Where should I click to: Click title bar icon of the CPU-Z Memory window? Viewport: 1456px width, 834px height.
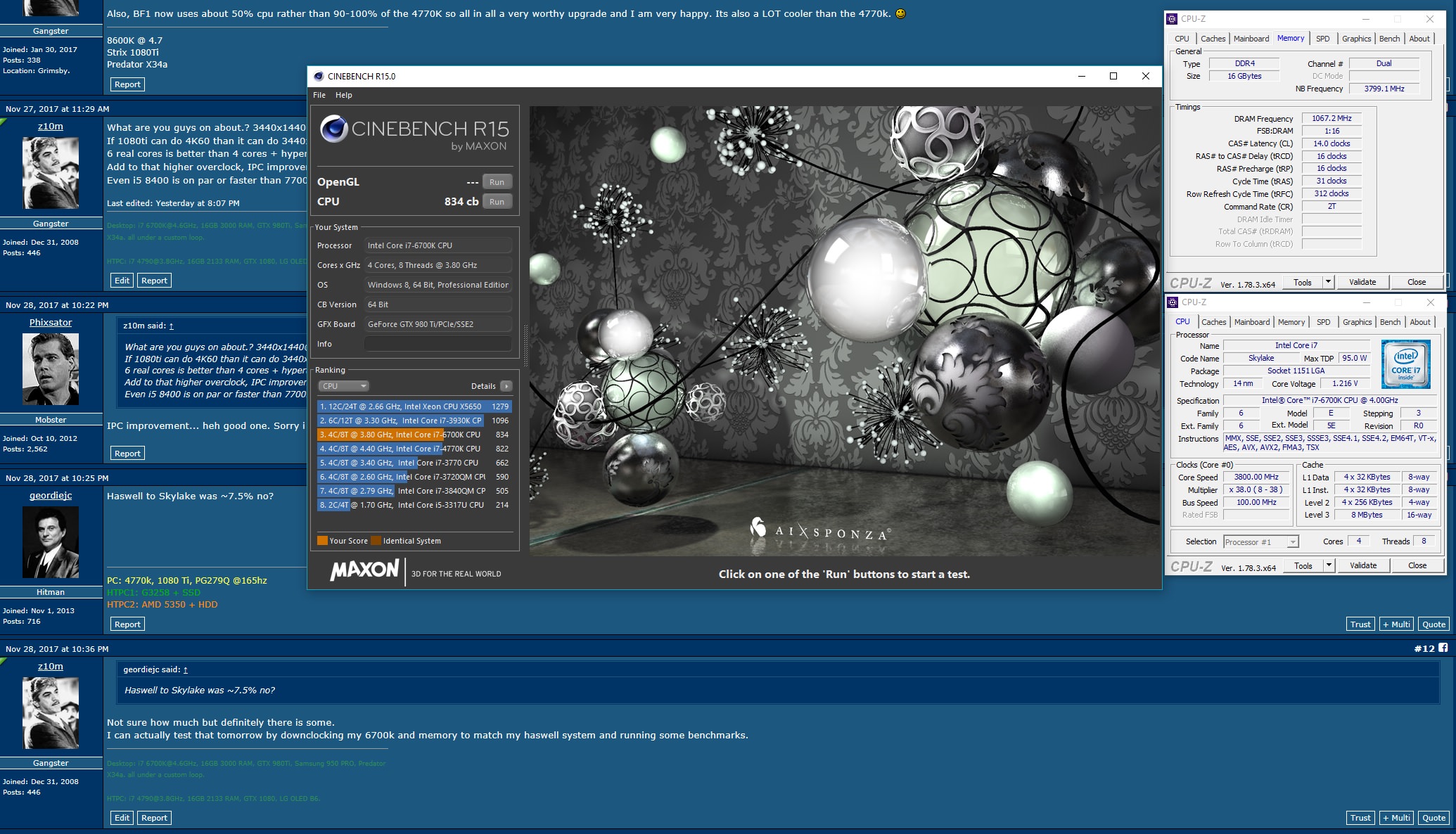click(1172, 19)
